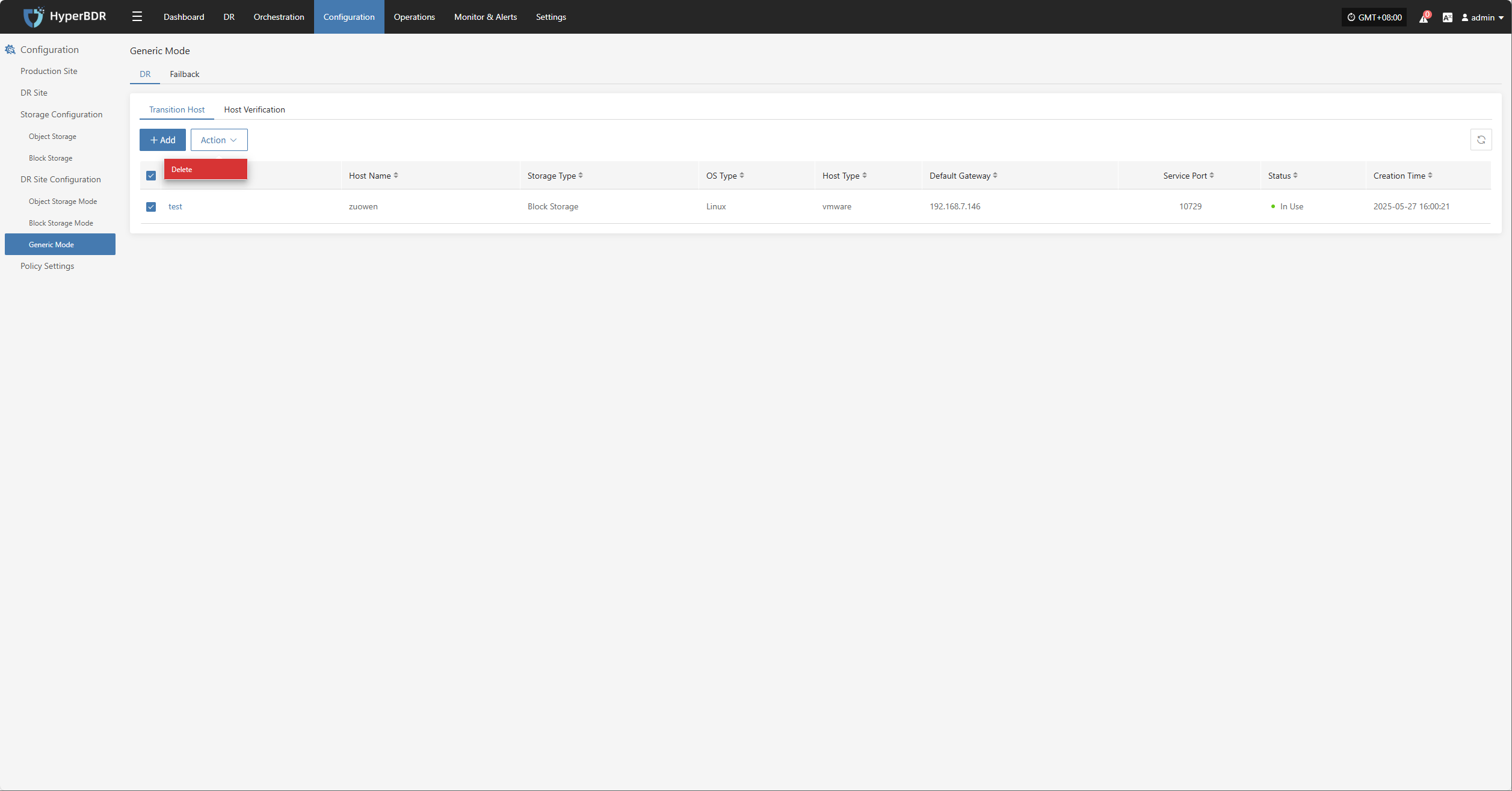Open Object Storage sidebar item

pyautogui.click(x=52, y=137)
